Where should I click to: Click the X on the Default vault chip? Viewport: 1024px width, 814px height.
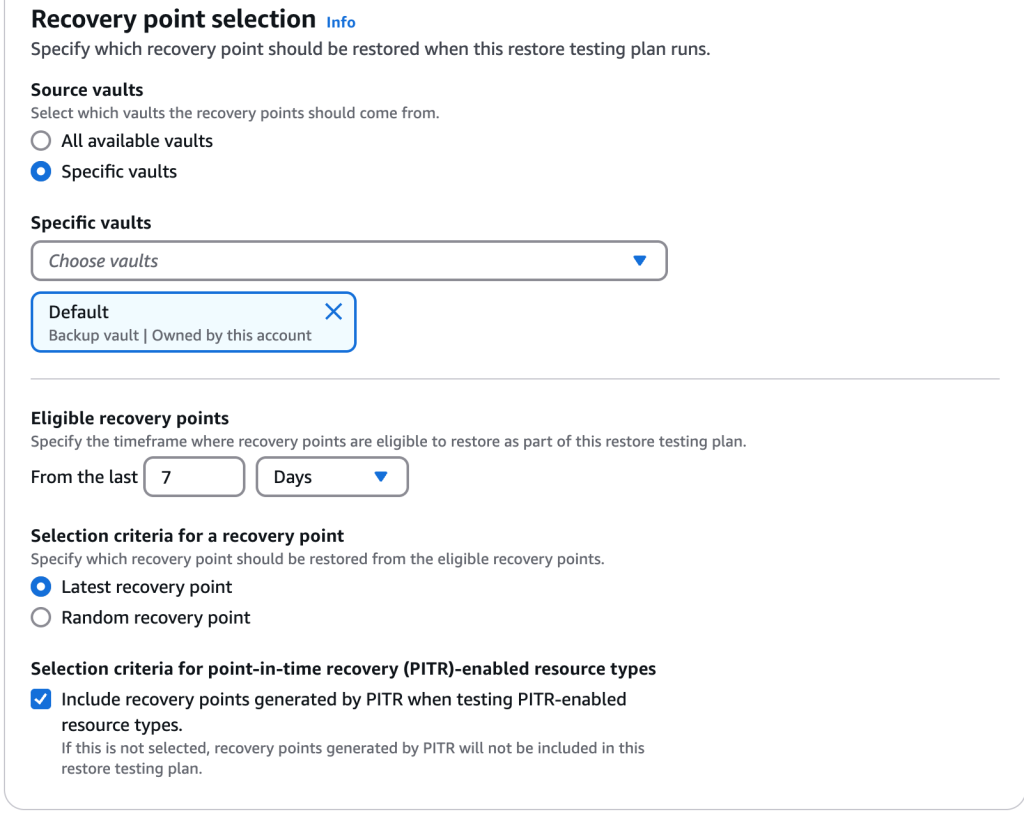(x=333, y=311)
